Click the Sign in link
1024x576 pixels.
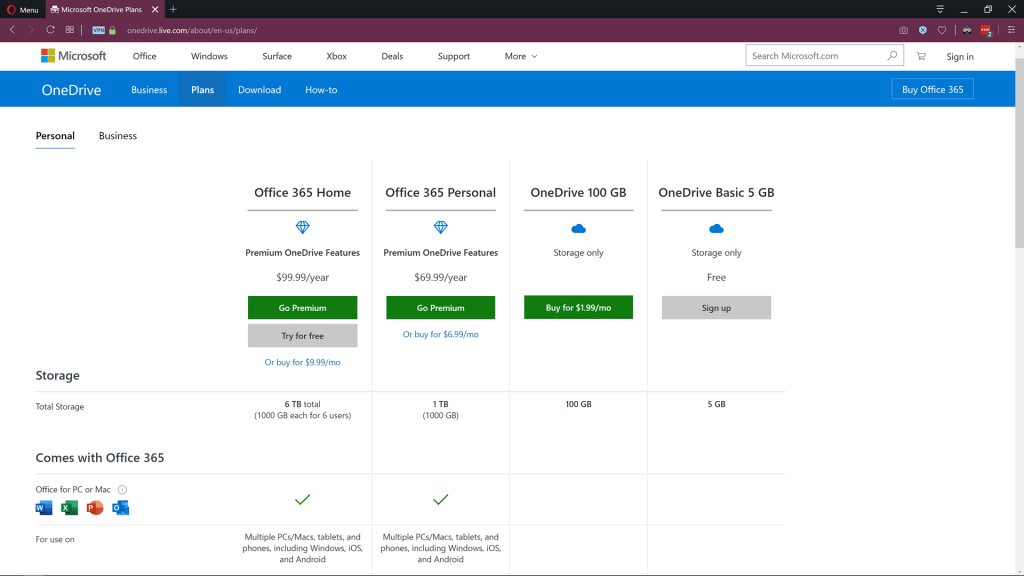point(959,57)
